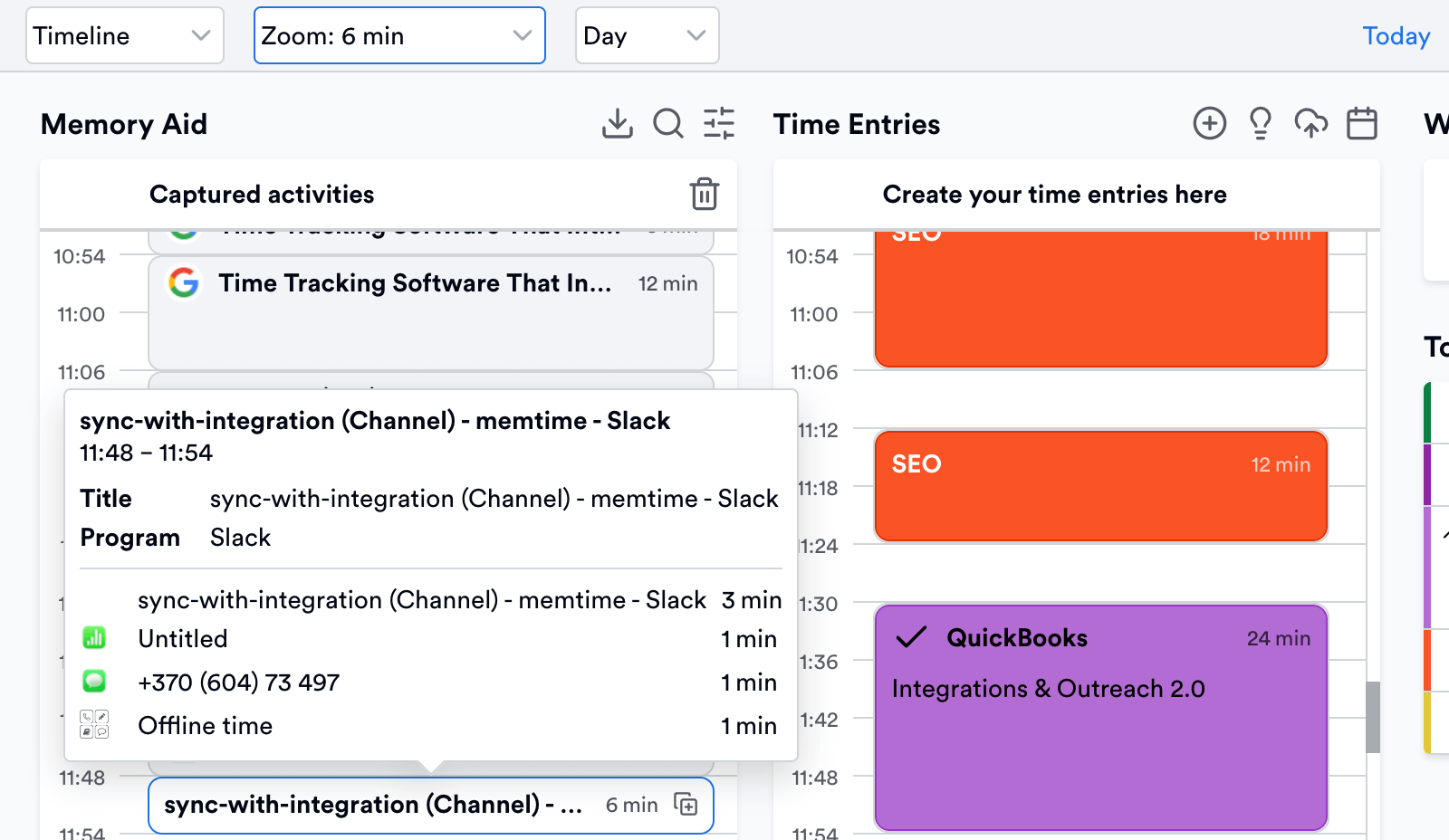Click the Integrations & Outreach 2.0 text
This screenshot has height=840, width=1449.
point(1049,689)
